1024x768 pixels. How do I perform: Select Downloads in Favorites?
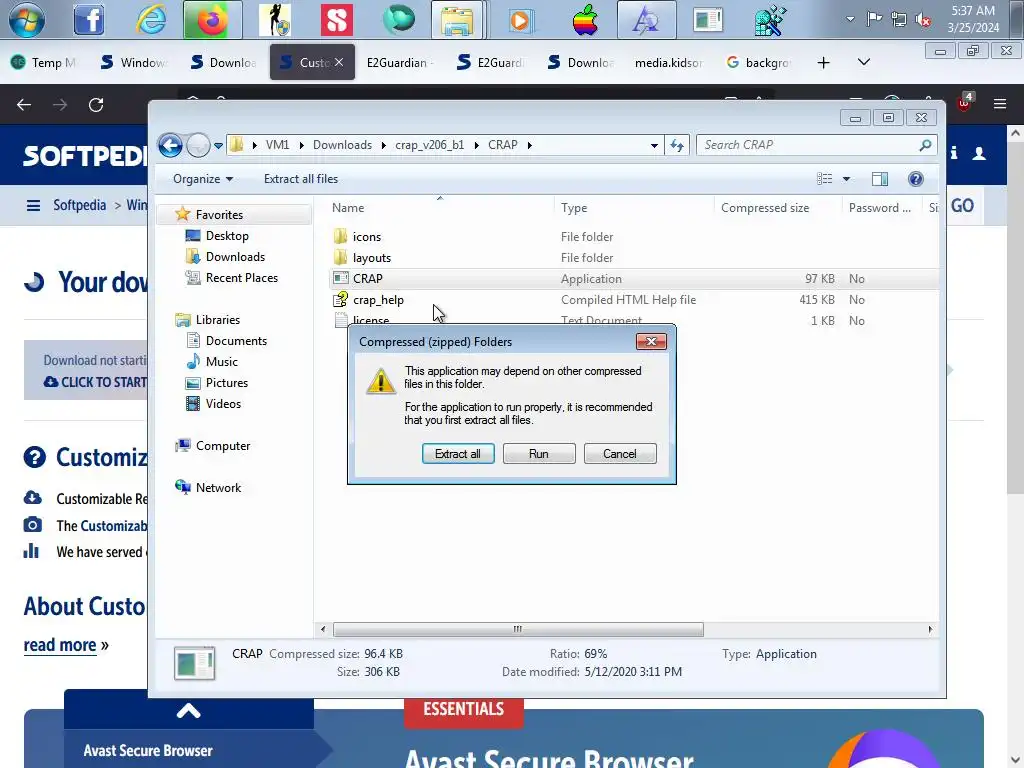[235, 257]
